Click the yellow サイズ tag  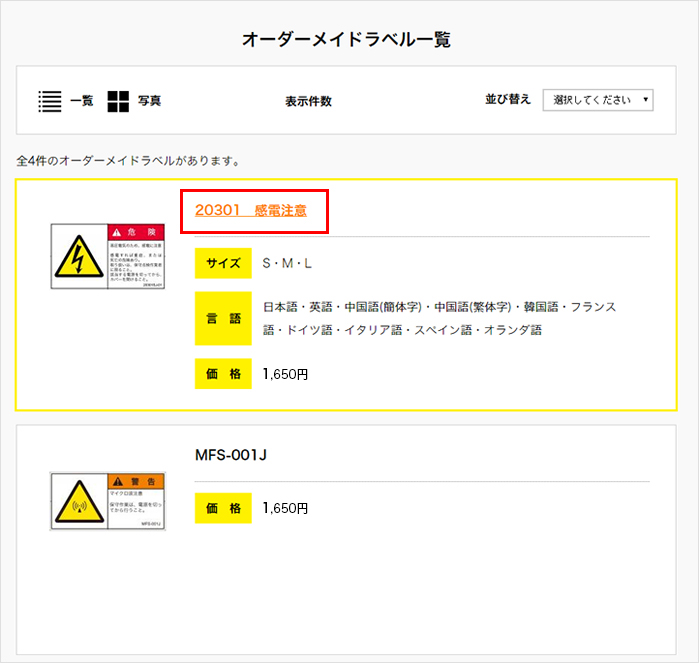pos(223,263)
